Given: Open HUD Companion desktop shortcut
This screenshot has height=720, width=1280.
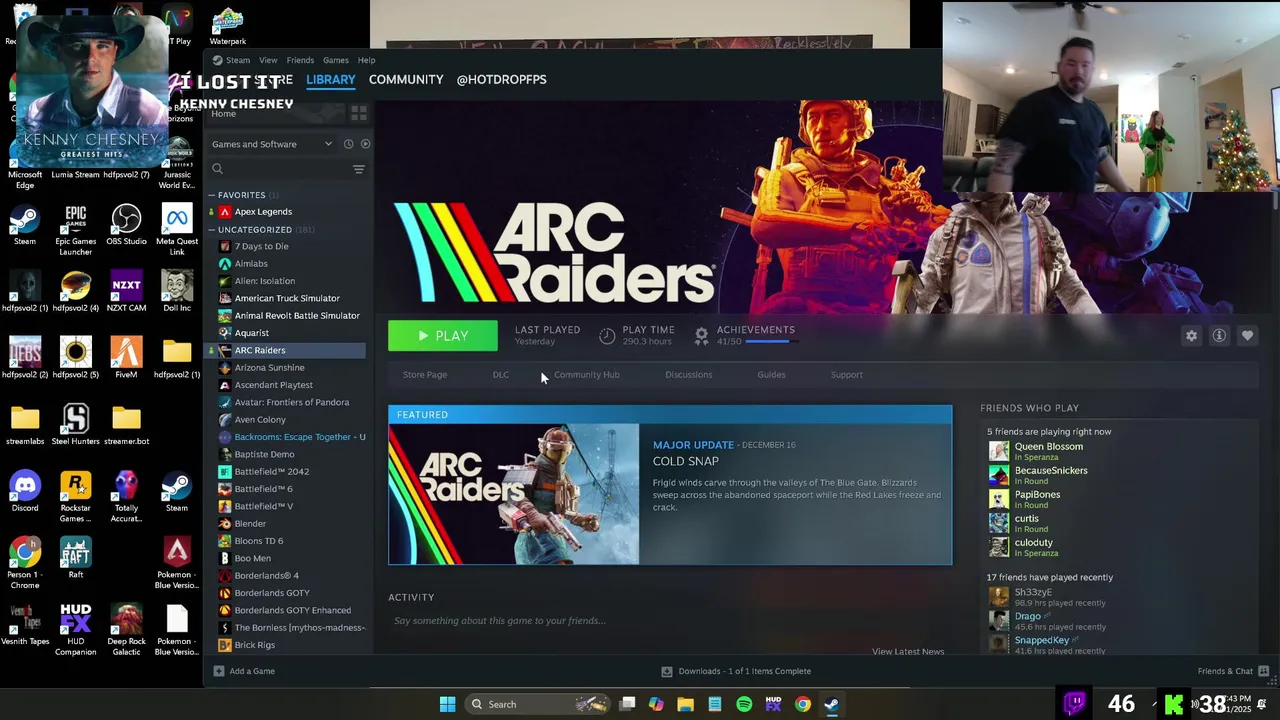Looking at the screenshot, I should [x=75, y=630].
